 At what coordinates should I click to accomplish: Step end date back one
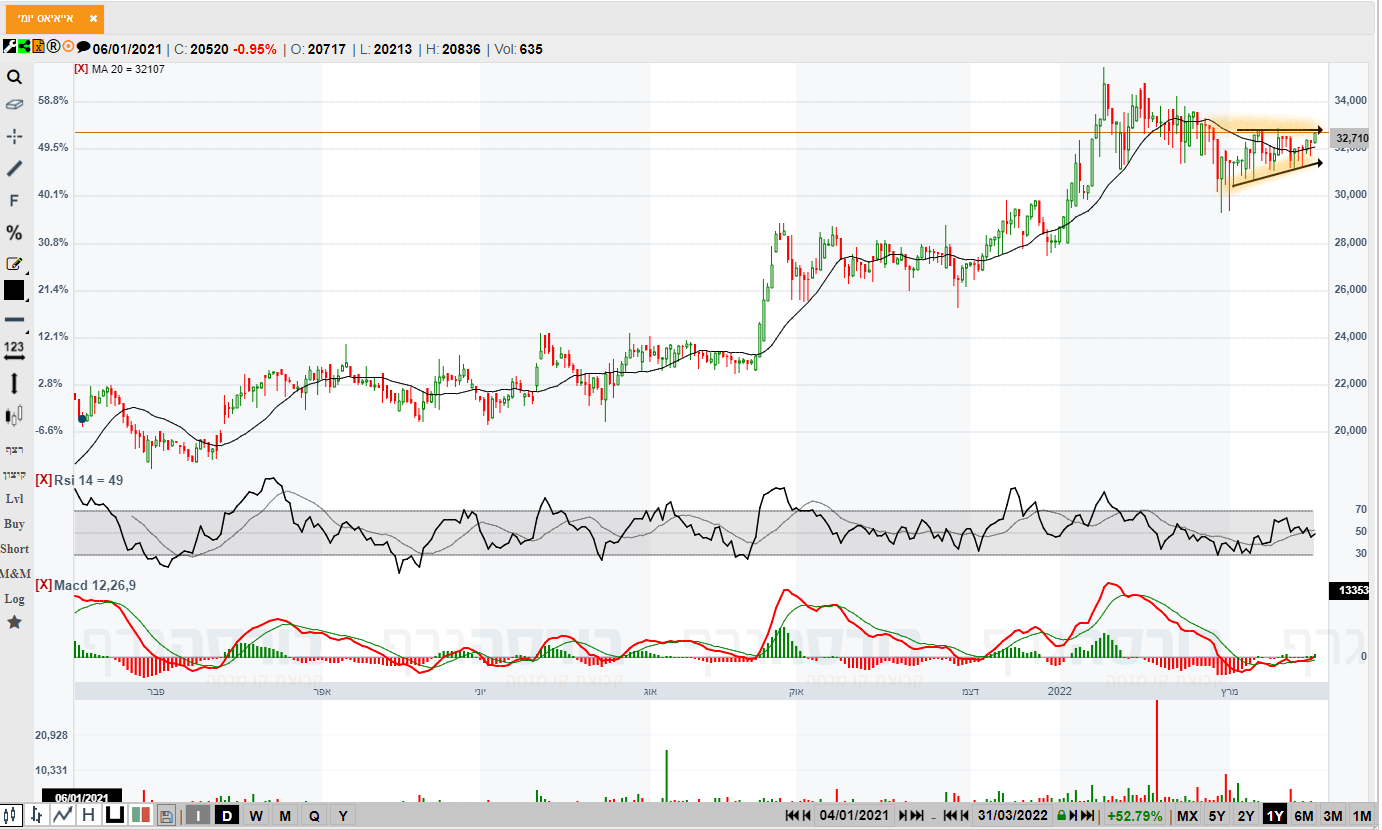(x=966, y=816)
